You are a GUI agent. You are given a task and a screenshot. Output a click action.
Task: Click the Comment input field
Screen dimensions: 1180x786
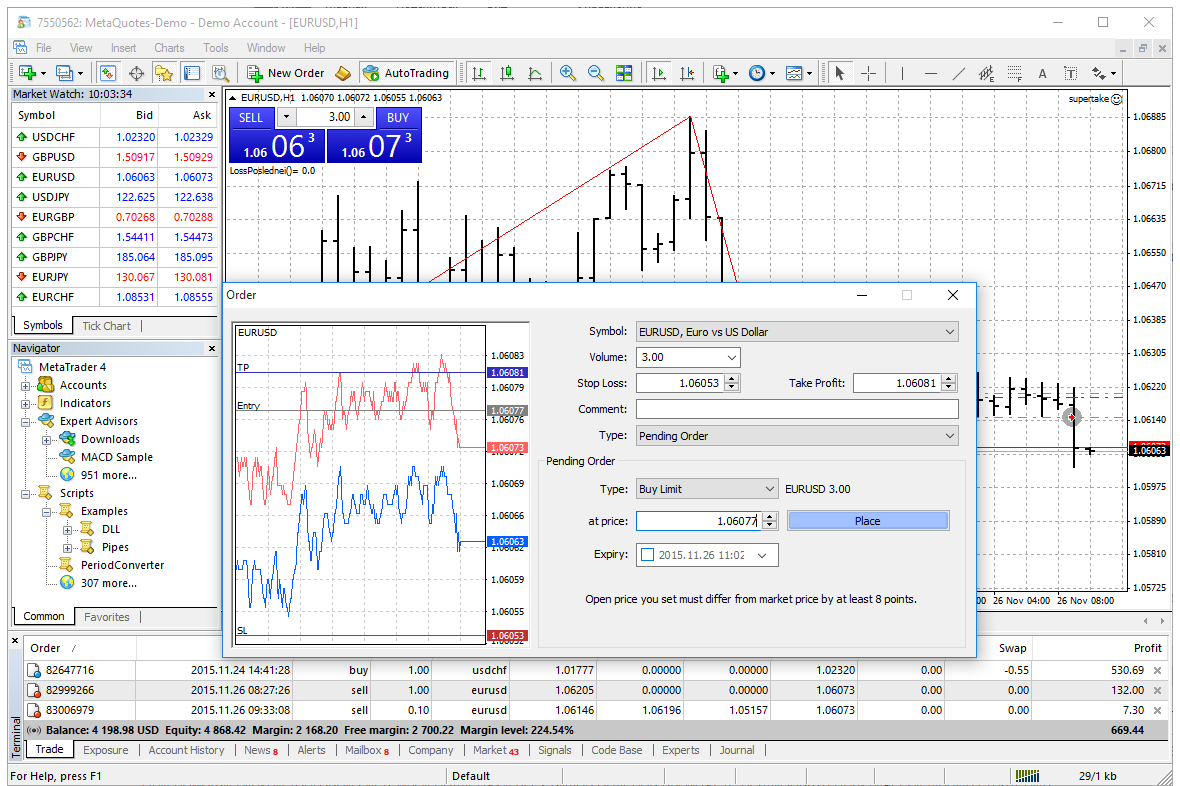tap(797, 410)
